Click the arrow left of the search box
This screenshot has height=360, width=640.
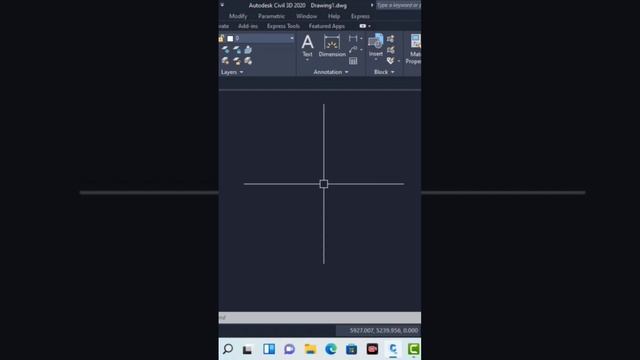coord(372,5)
